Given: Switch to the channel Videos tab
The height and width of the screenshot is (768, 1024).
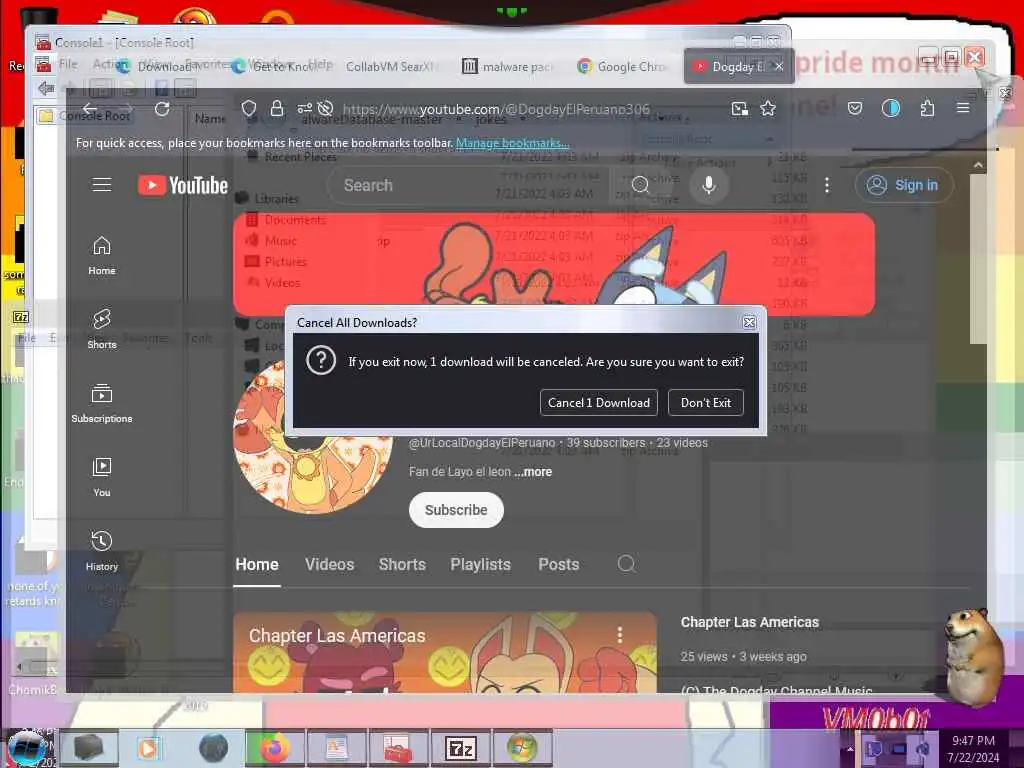Looking at the screenshot, I should pyautogui.click(x=329, y=564).
